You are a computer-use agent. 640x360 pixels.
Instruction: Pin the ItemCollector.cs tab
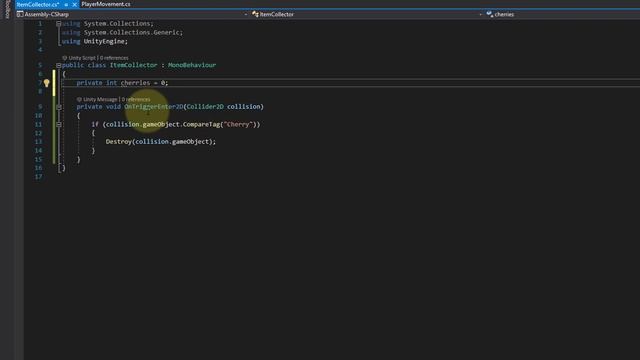click(x=66, y=4)
